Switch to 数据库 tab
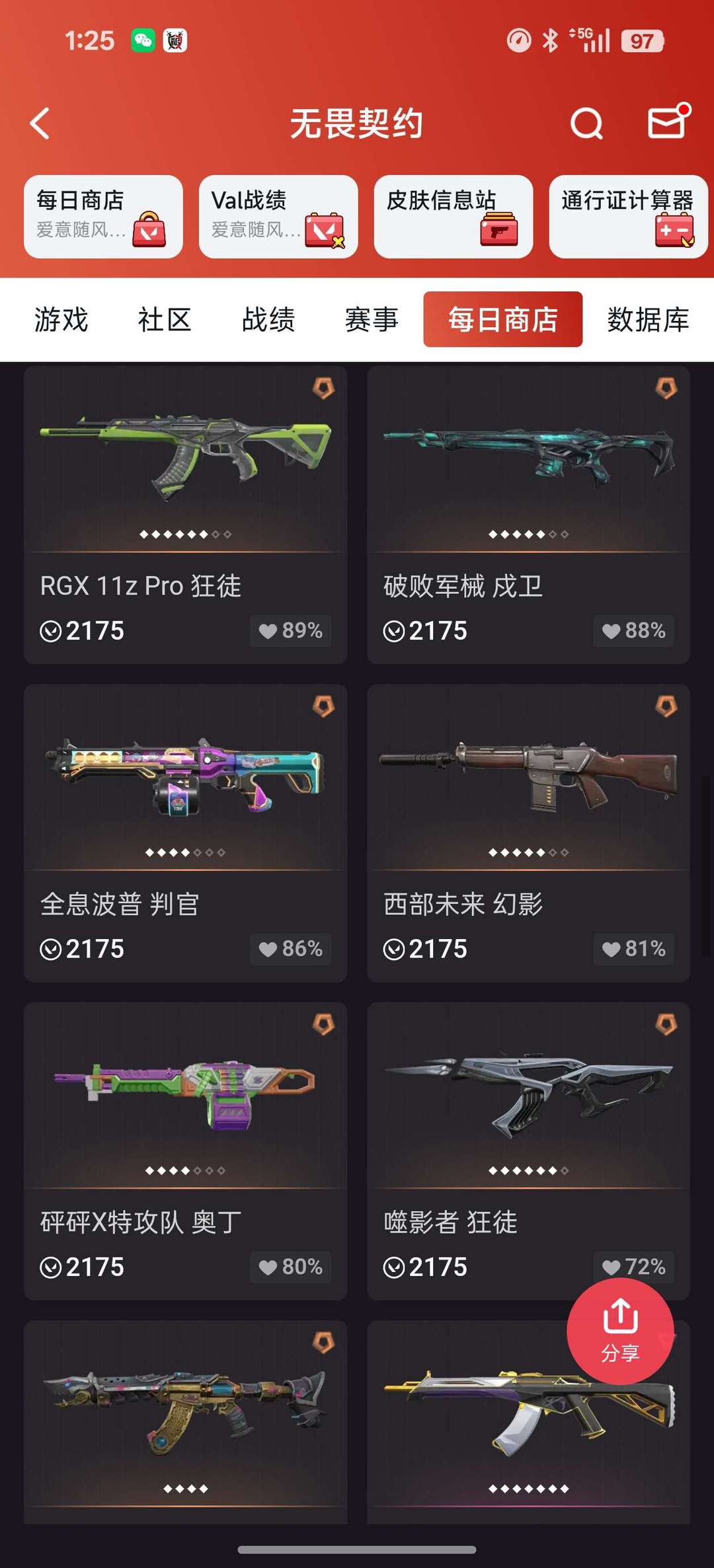Image resolution: width=714 pixels, height=1568 pixels. pyautogui.click(x=648, y=320)
